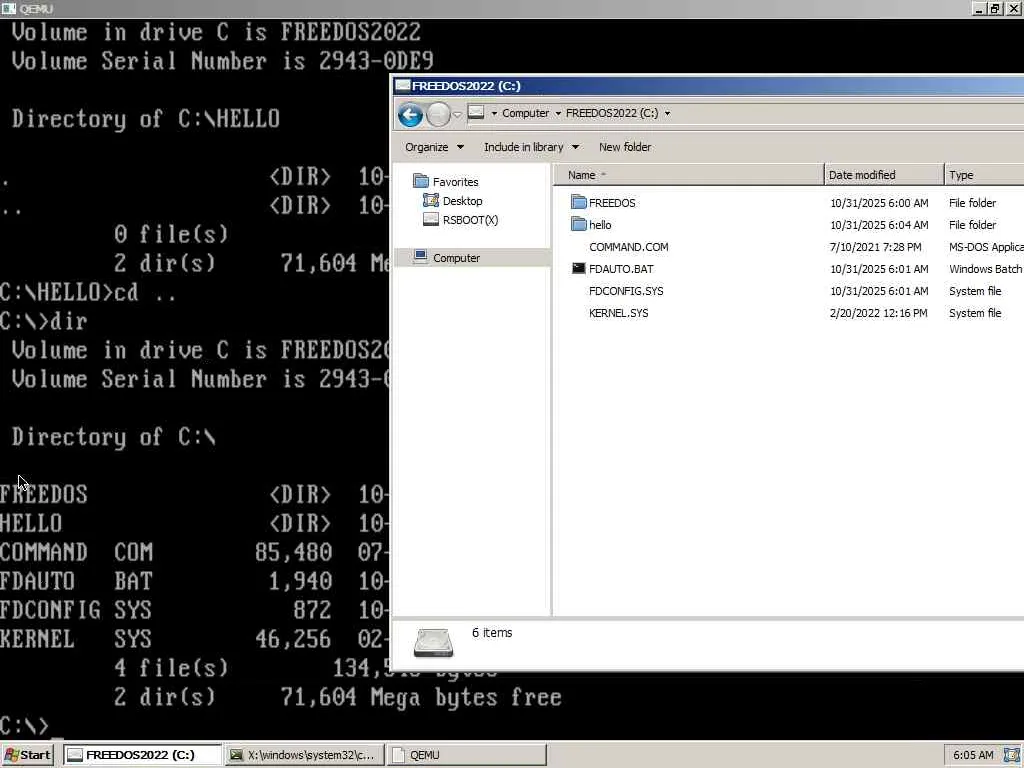Click the RSBOOT(X) drive icon
The image size is (1024, 768).
430,219
